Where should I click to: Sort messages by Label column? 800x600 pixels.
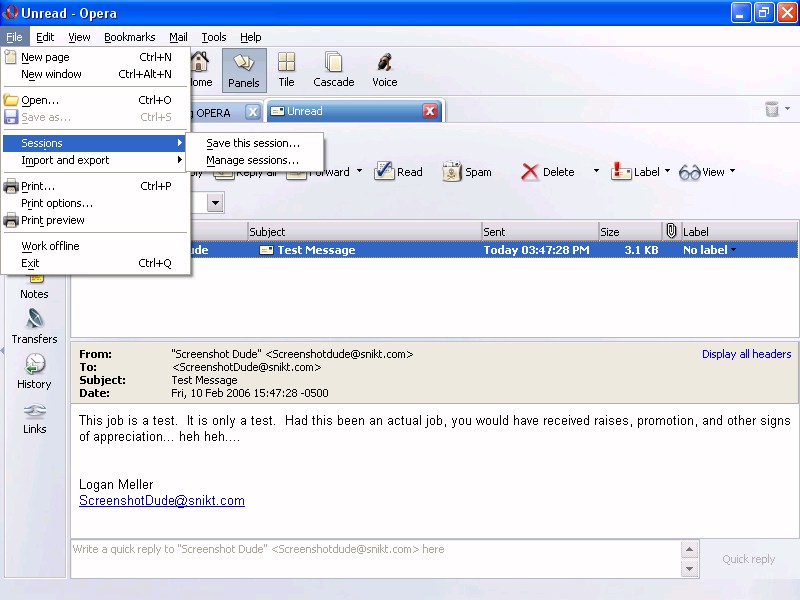pos(739,232)
